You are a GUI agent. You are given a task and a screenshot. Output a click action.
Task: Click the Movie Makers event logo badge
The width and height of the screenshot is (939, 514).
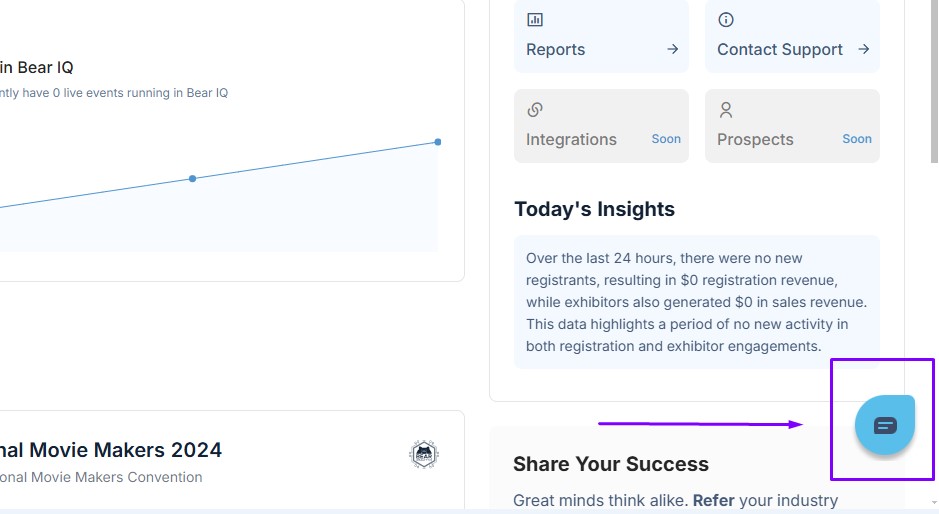tap(424, 455)
